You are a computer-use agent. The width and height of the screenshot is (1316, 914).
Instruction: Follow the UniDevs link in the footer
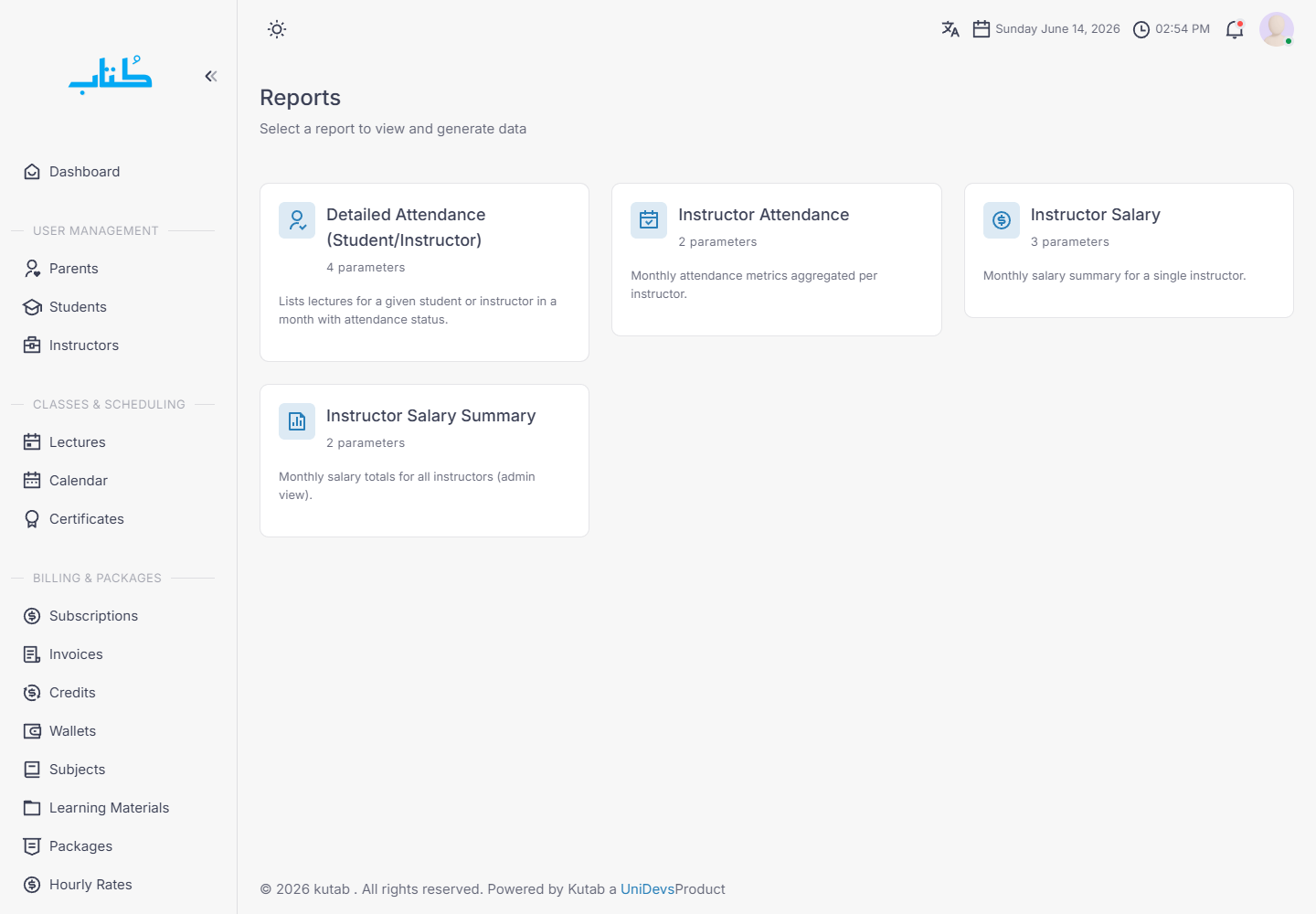(647, 889)
